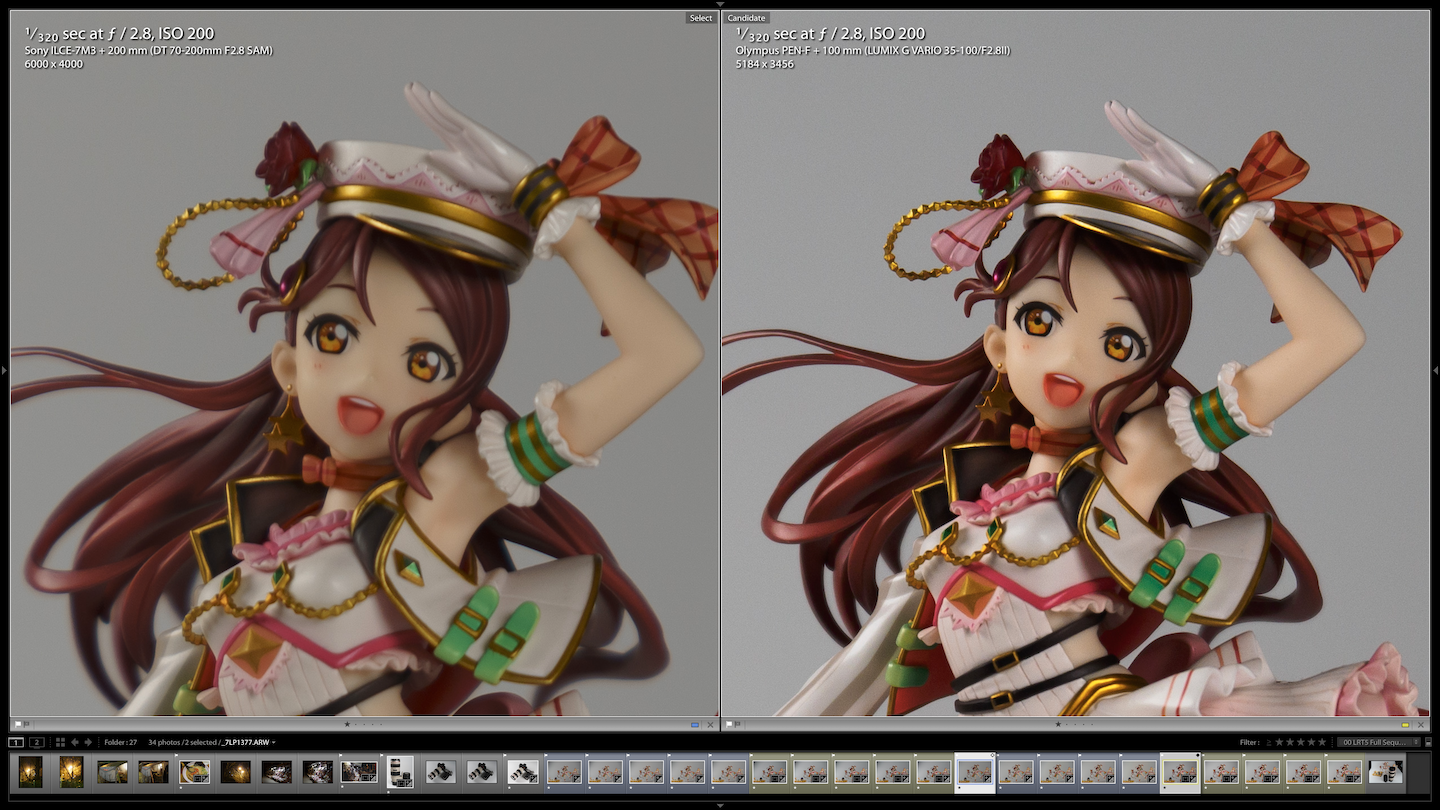Click the 'Folder : 27' source text
This screenshot has height=810, width=1440.
(120, 742)
